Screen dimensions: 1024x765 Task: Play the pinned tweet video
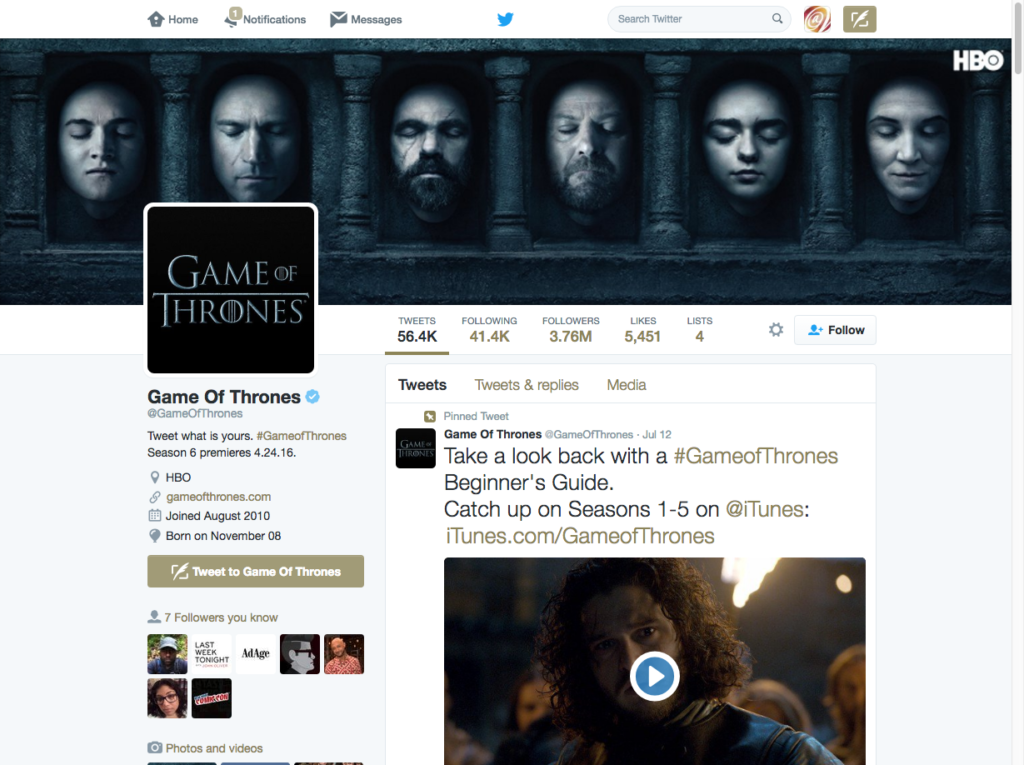pyautogui.click(x=654, y=677)
